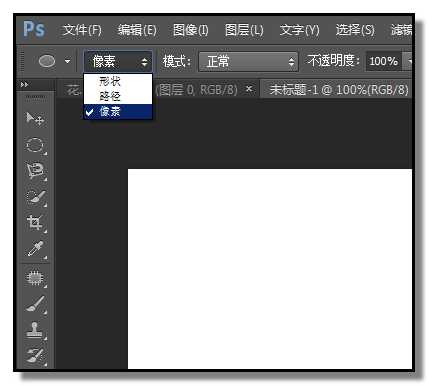Screen dimensions: 428x385
Task: Select the Quick Selection tool
Action: coord(35,197)
